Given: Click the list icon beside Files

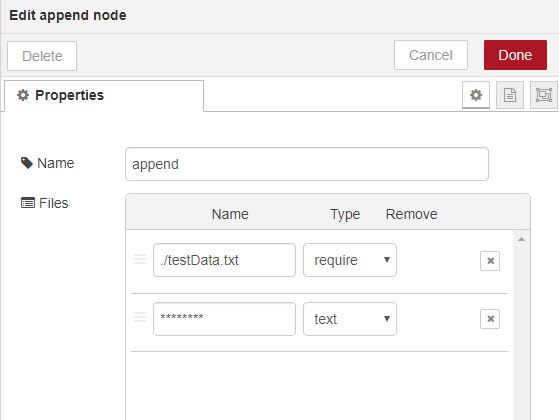Looking at the screenshot, I should [x=28, y=203].
